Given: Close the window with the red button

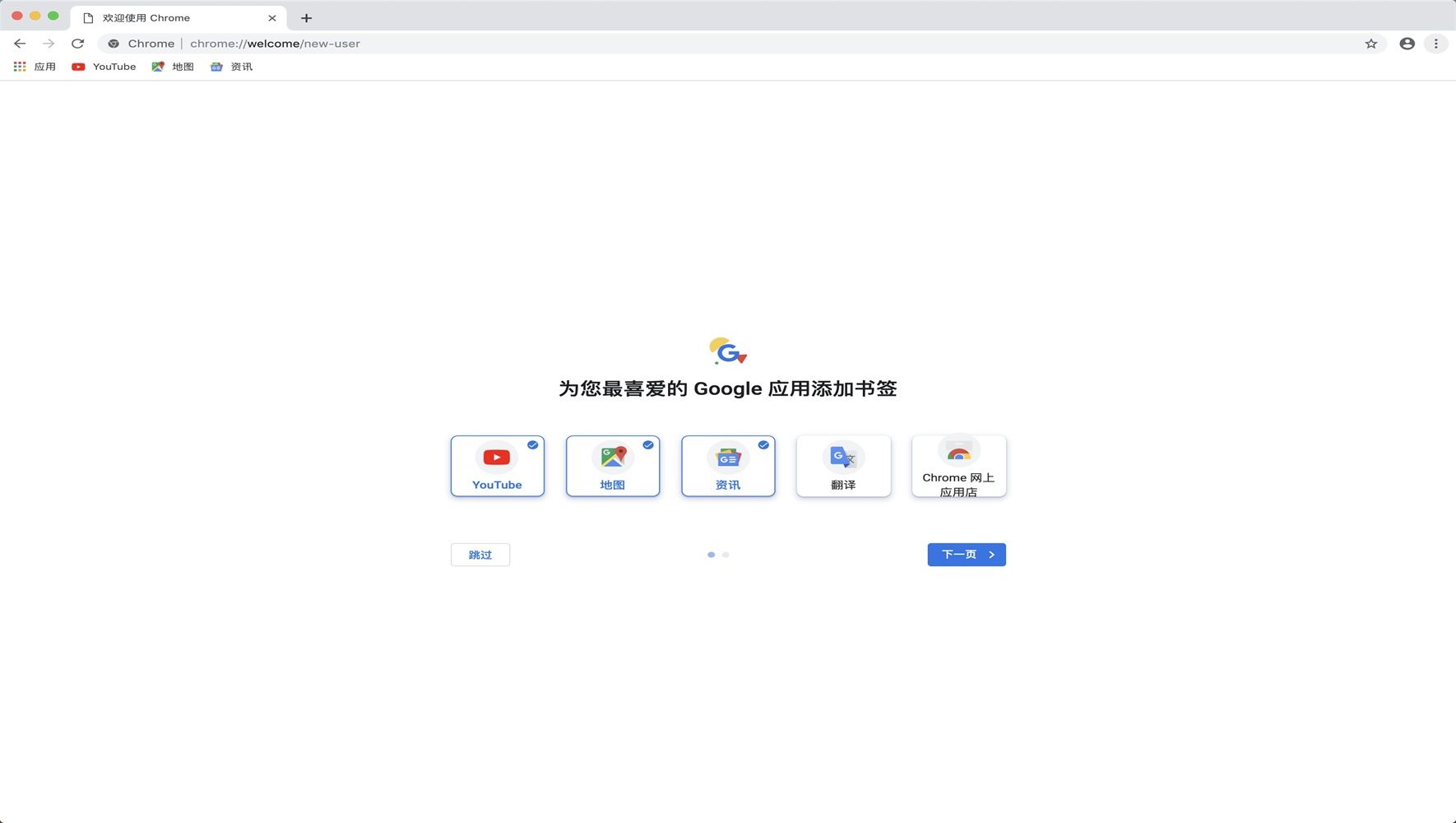Looking at the screenshot, I should (16, 16).
